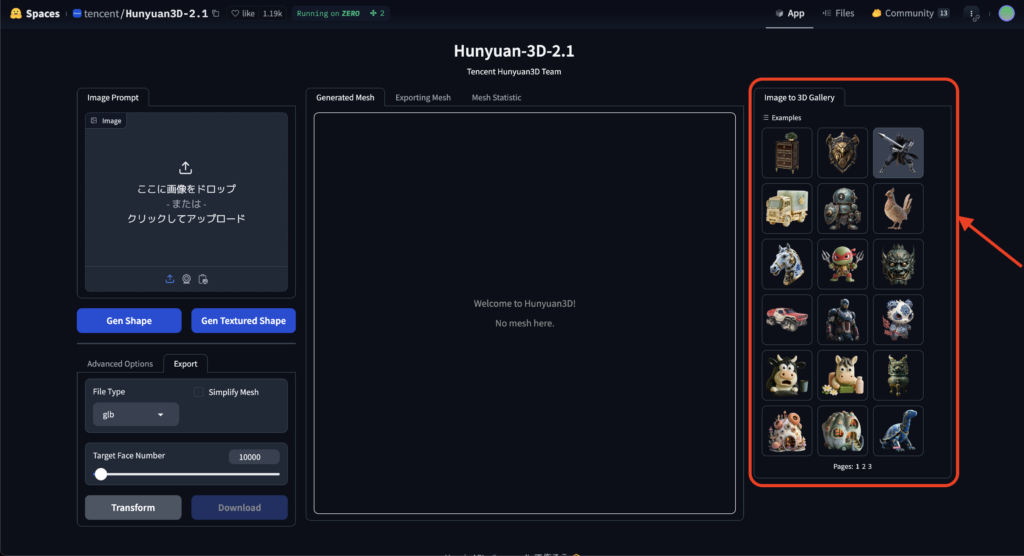This screenshot has height=556, width=1024.
Task: Choose the jade truck example image
Action: pyautogui.click(x=787, y=208)
